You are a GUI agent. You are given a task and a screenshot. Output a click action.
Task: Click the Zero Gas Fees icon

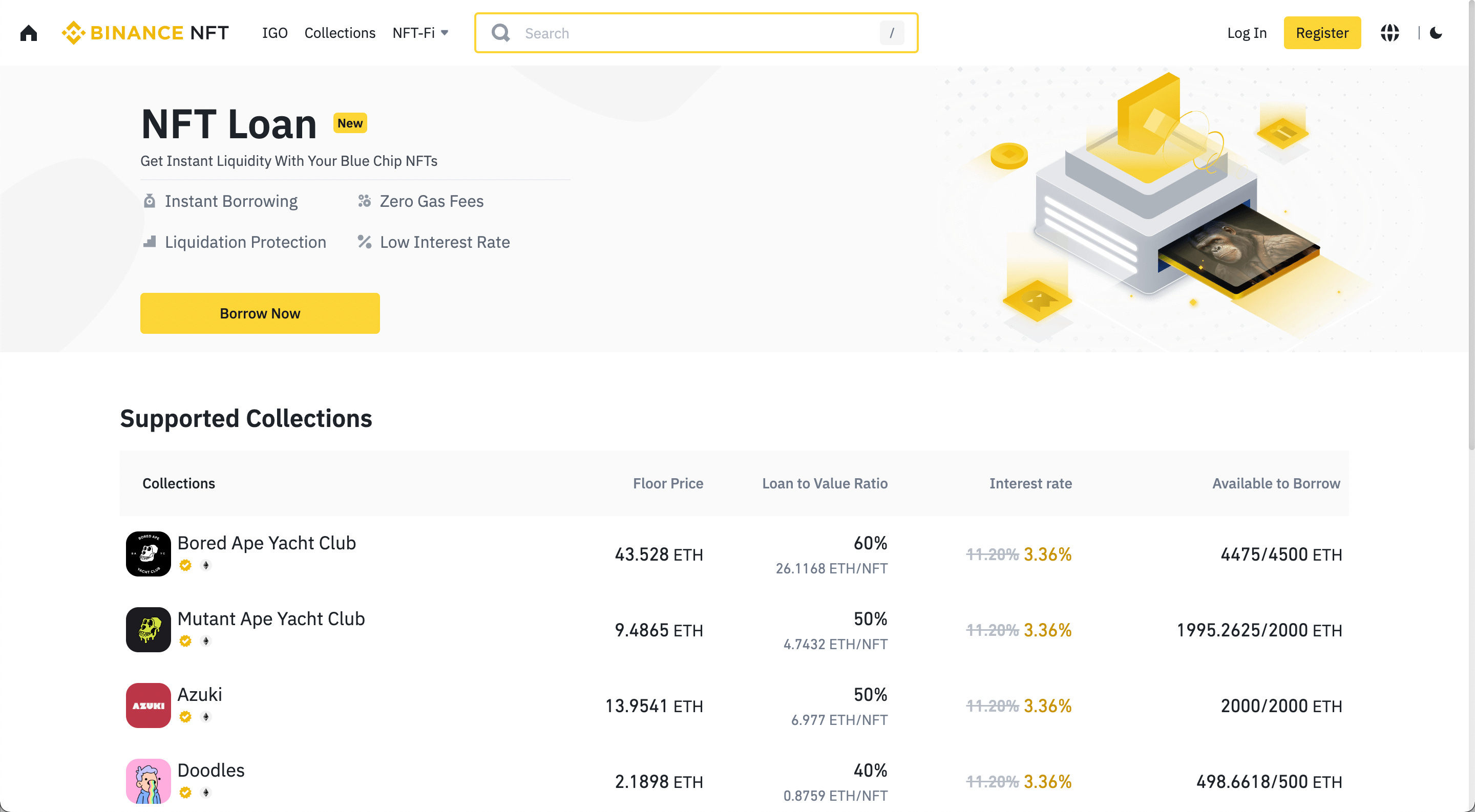365,201
